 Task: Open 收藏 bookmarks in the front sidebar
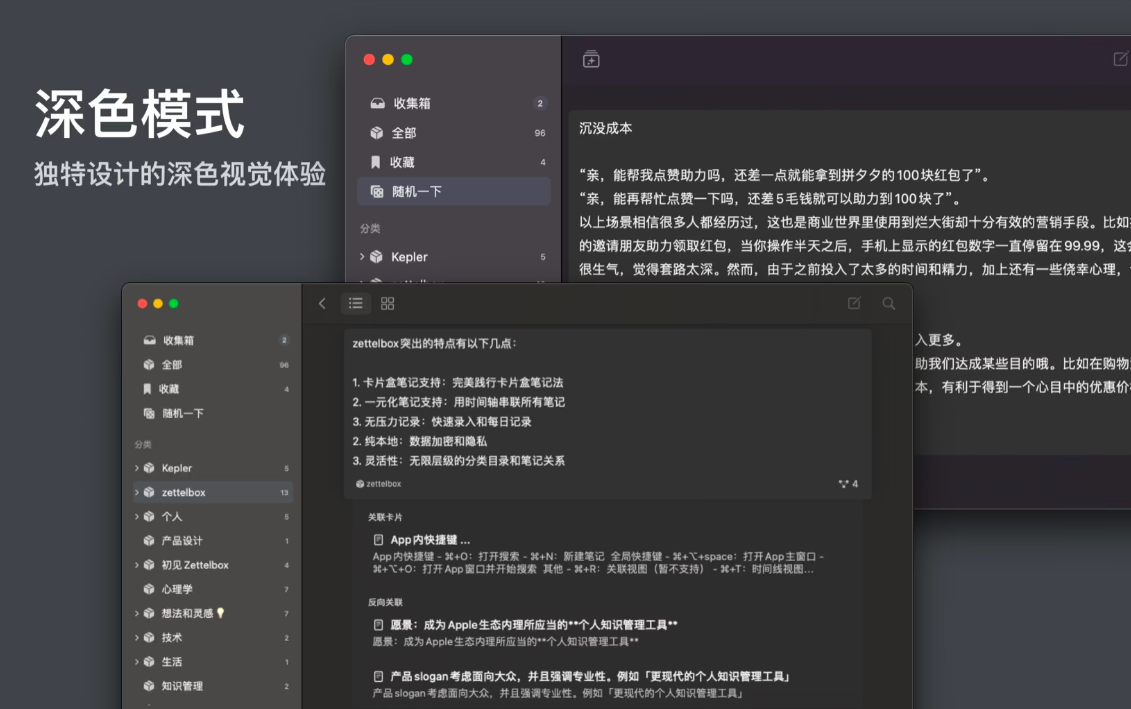point(169,389)
